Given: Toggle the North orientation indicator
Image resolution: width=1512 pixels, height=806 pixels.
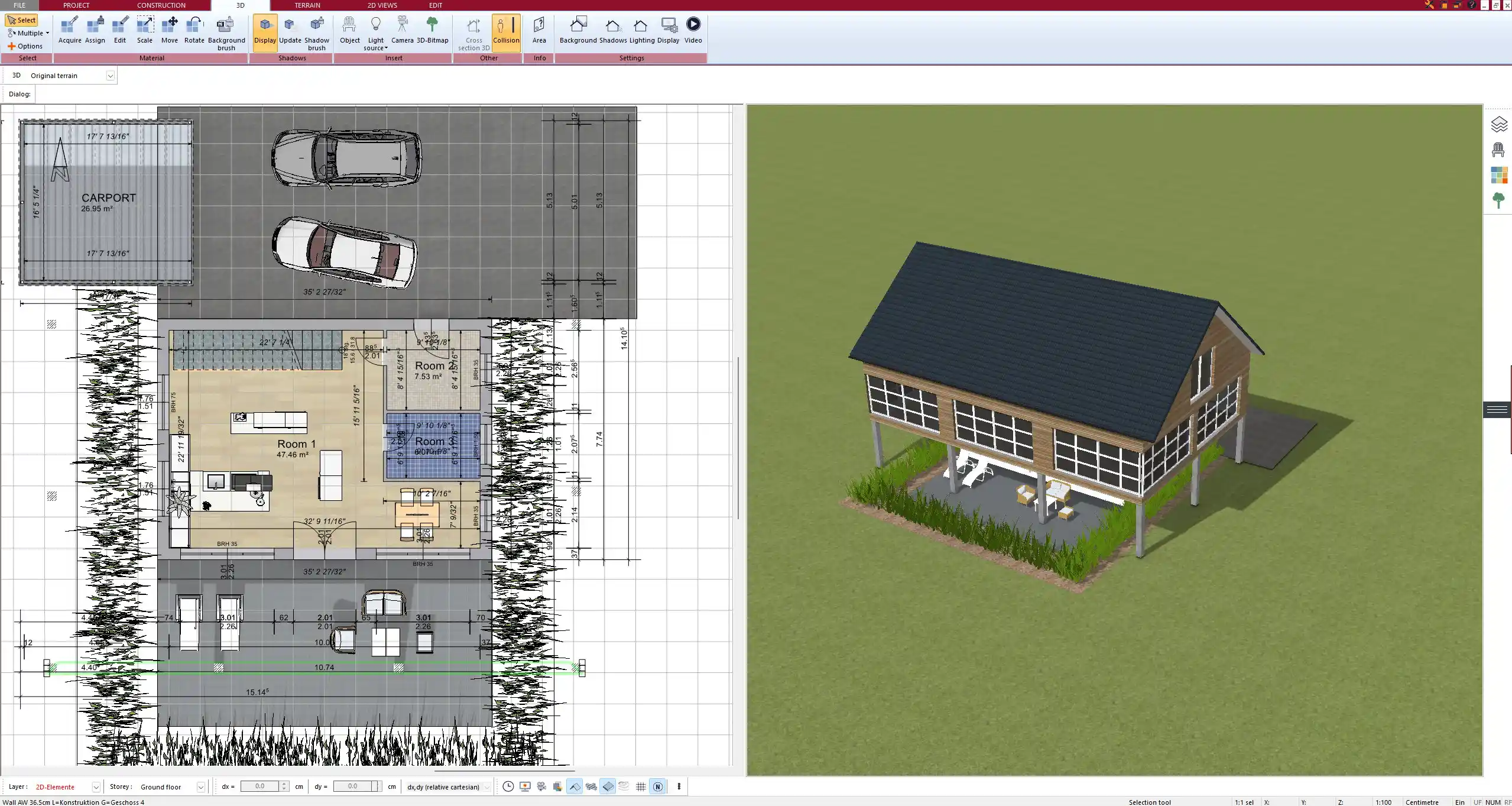Looking at the screenshot, I should 658,786.
